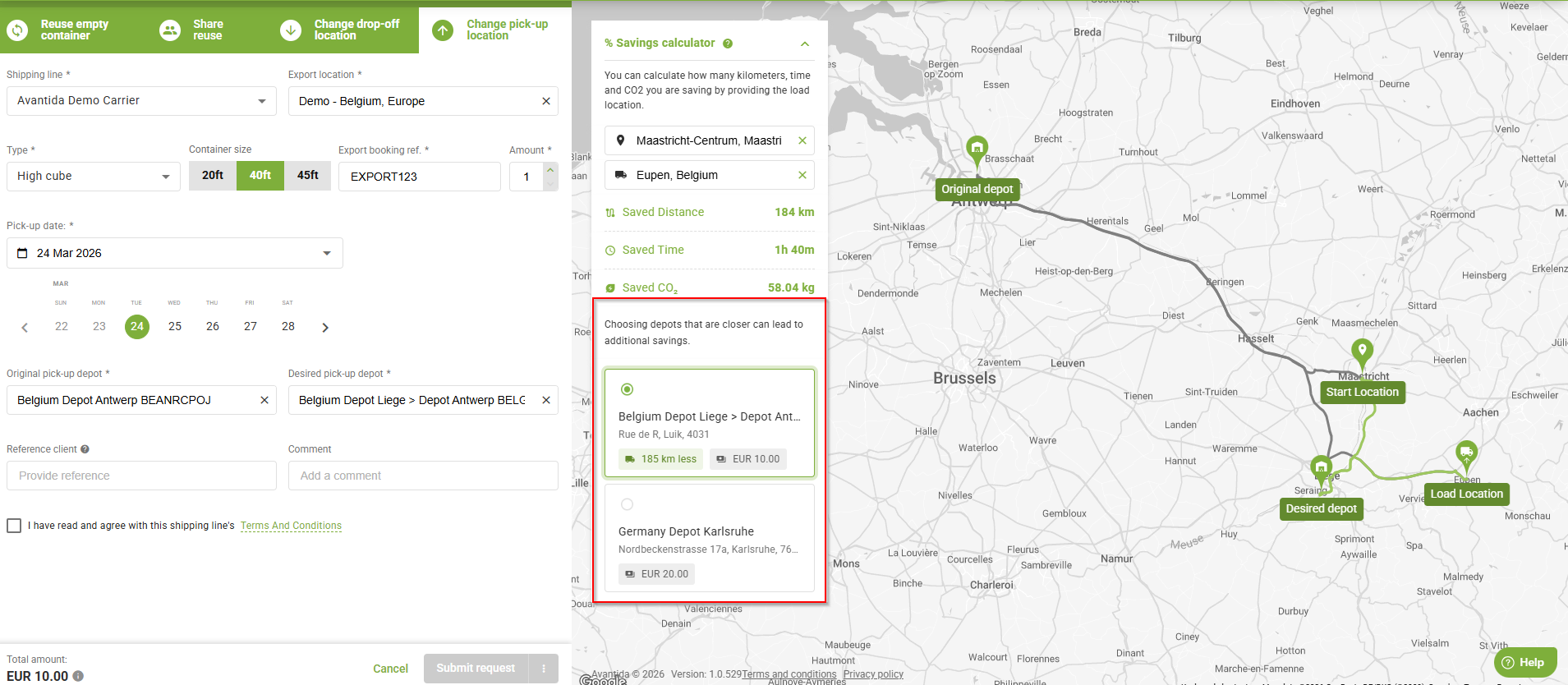The height and width of the screenshot is (685, 1568).
Task: Increase the container Amount value
Action: tap(550, 169)
